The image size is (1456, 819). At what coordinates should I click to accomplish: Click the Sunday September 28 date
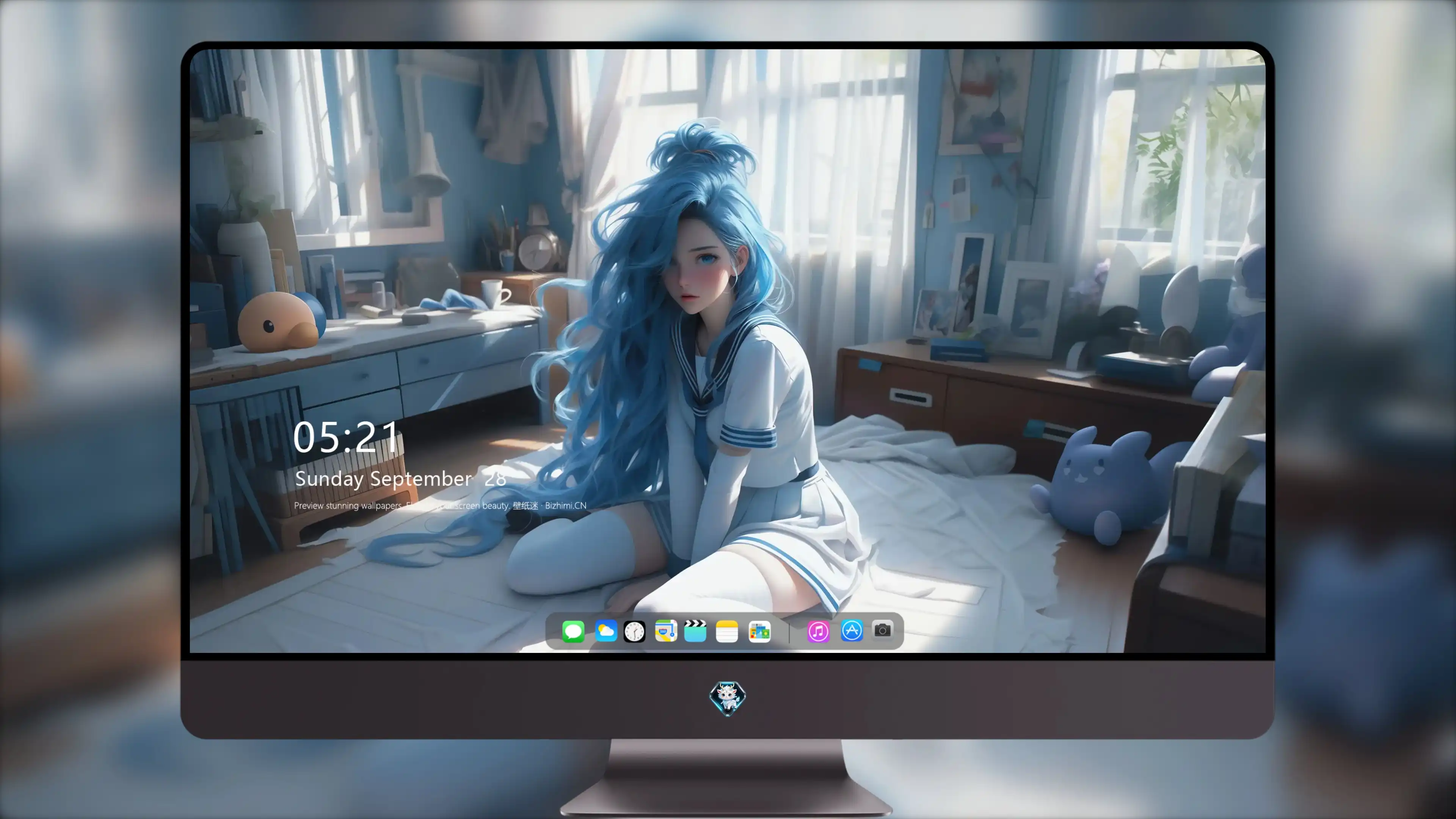point(400,479)
